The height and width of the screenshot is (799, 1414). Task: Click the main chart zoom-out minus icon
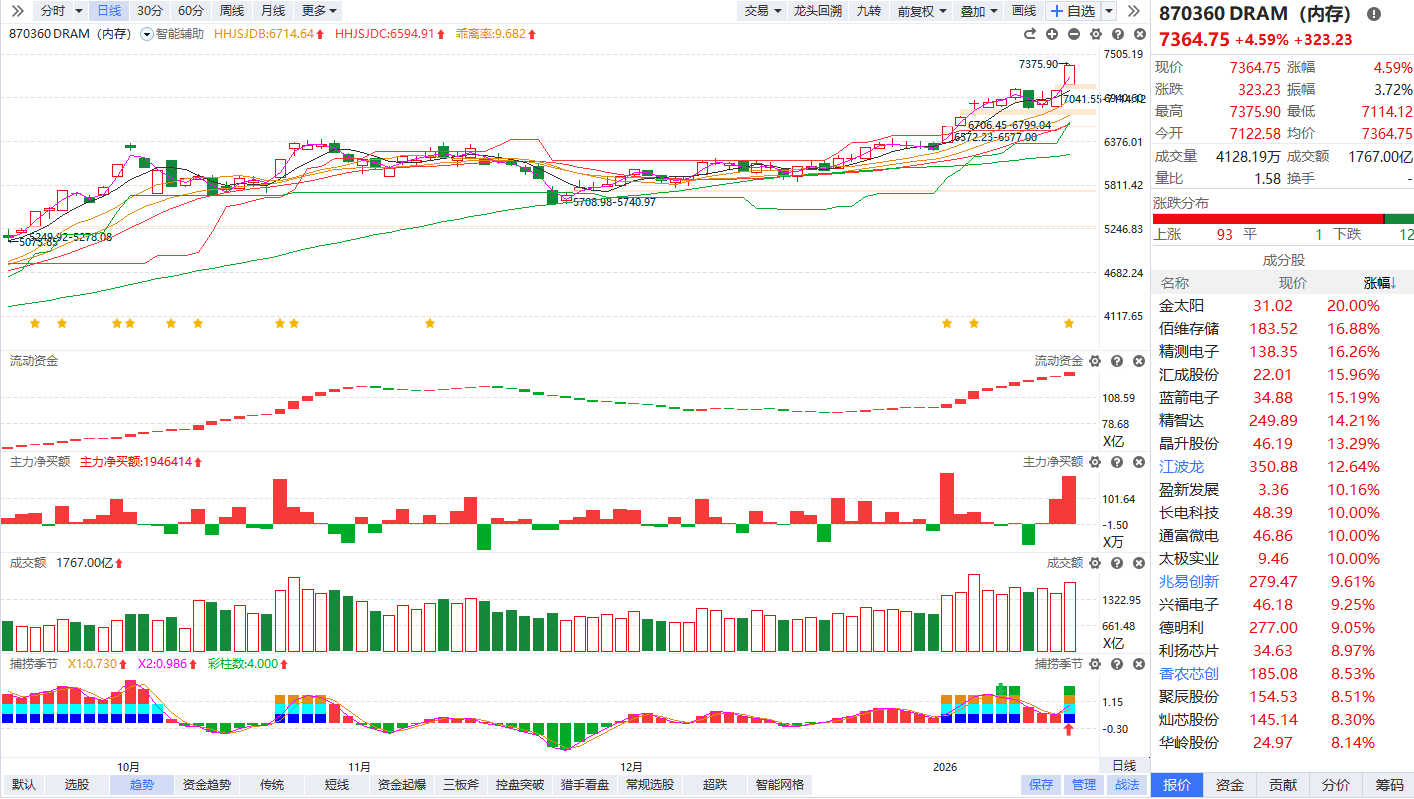tap(1074, 34)
